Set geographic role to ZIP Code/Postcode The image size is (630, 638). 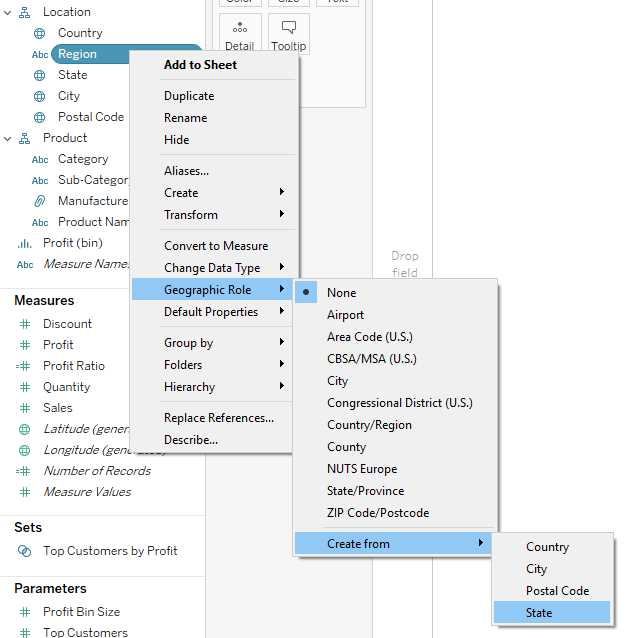395,512
